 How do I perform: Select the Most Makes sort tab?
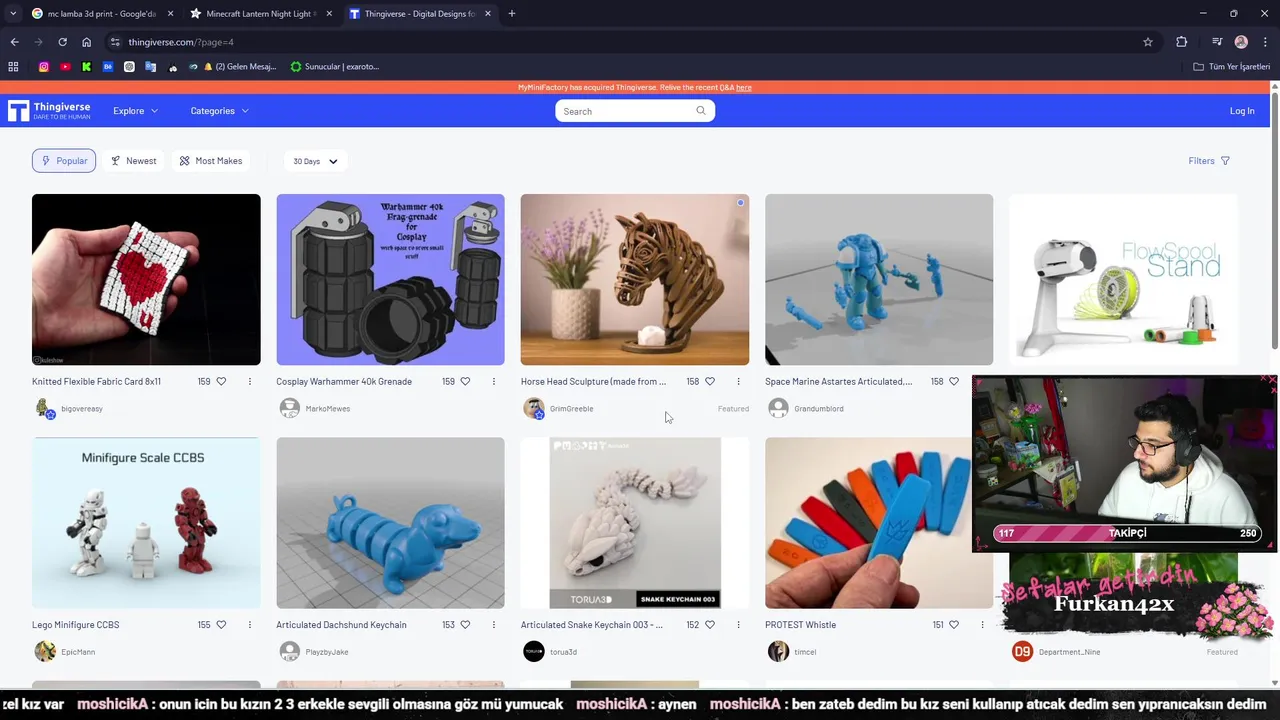[x=211, y=161]
